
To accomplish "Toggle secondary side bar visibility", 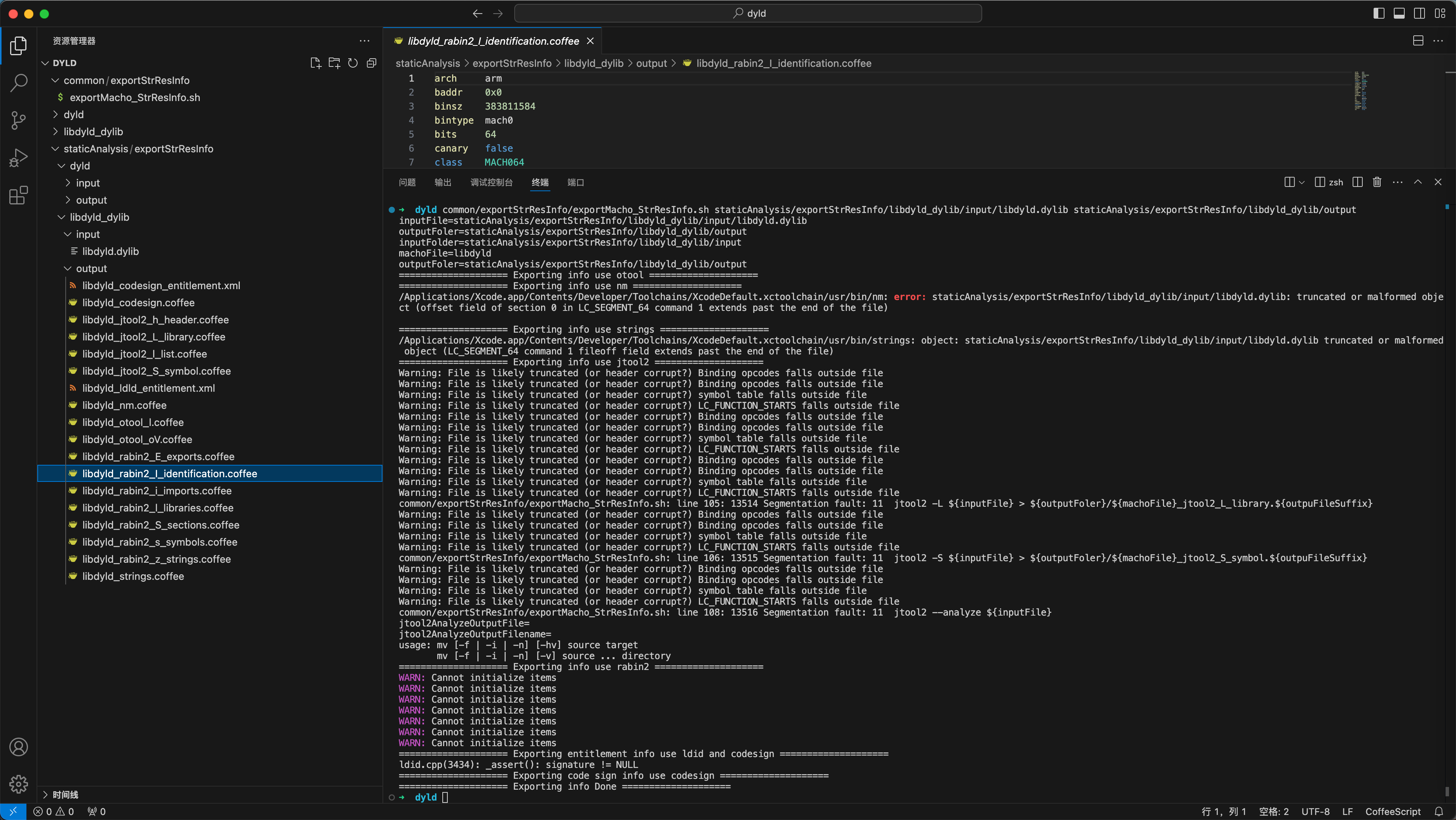I will pyautogui.click(x=1419, y=13).
